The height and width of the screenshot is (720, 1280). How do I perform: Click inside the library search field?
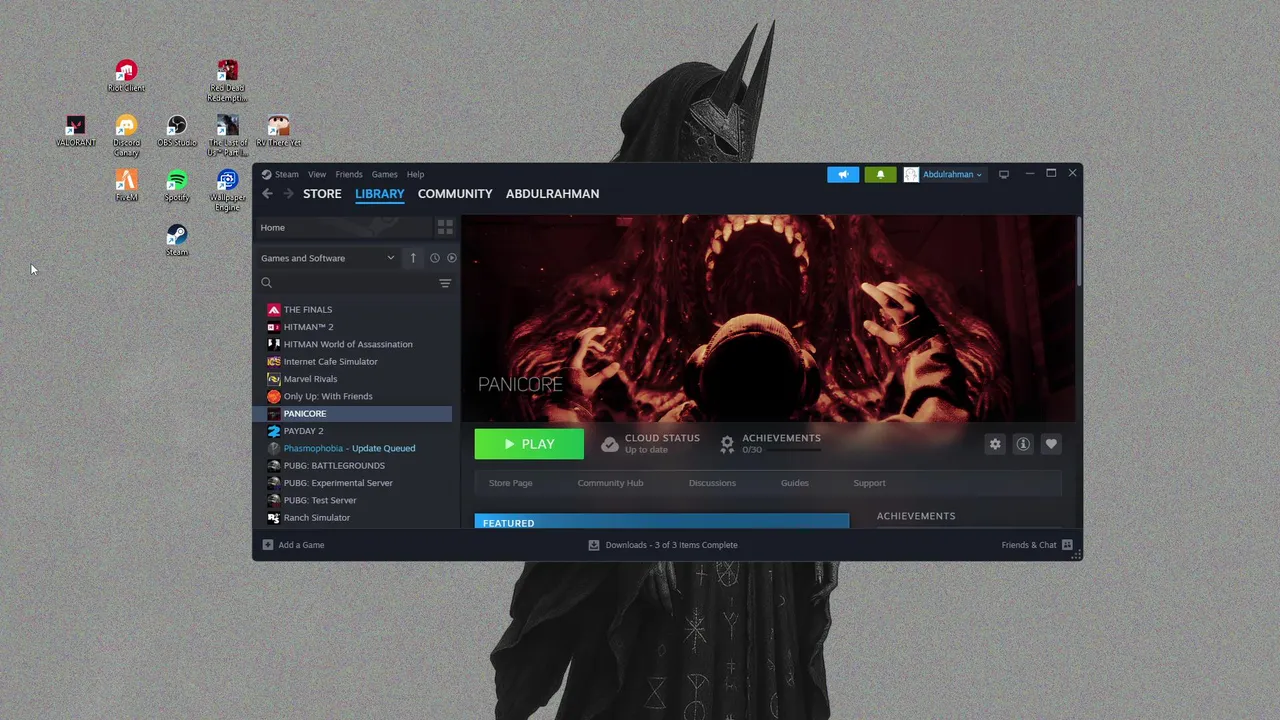click(355, 283)
